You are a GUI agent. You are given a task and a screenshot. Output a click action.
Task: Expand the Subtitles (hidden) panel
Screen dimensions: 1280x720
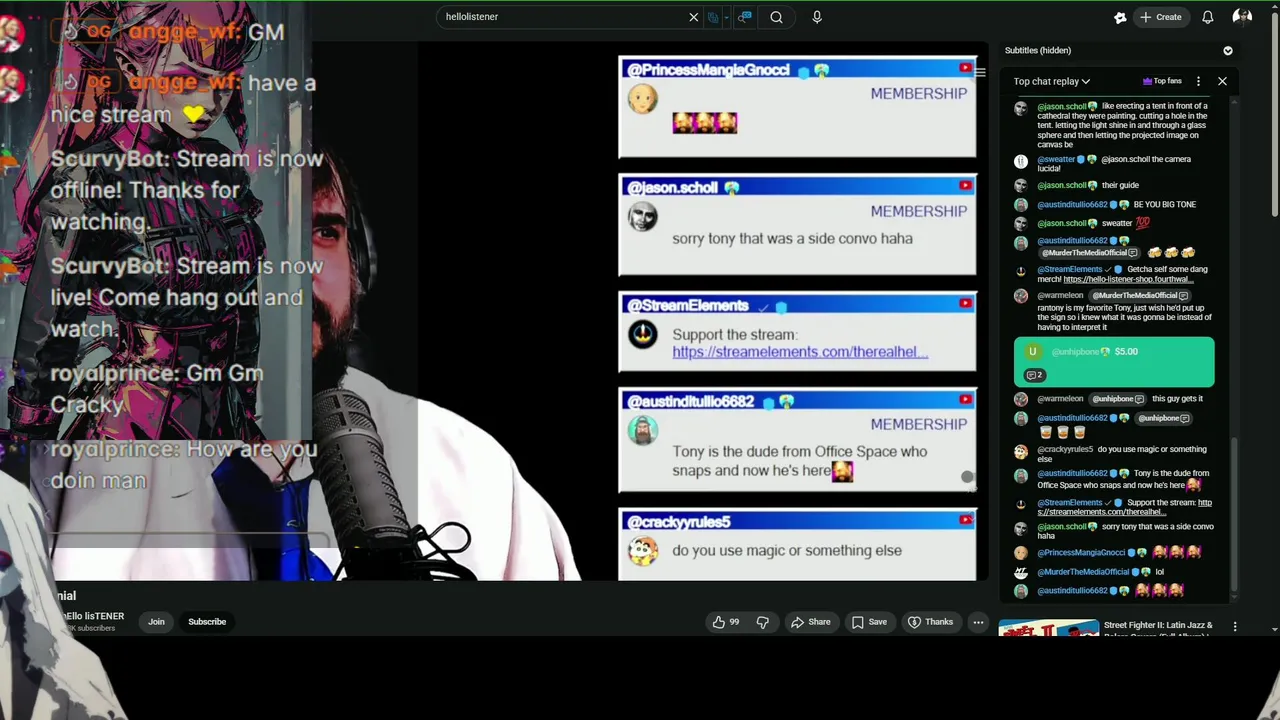(x=1228, y=50)
